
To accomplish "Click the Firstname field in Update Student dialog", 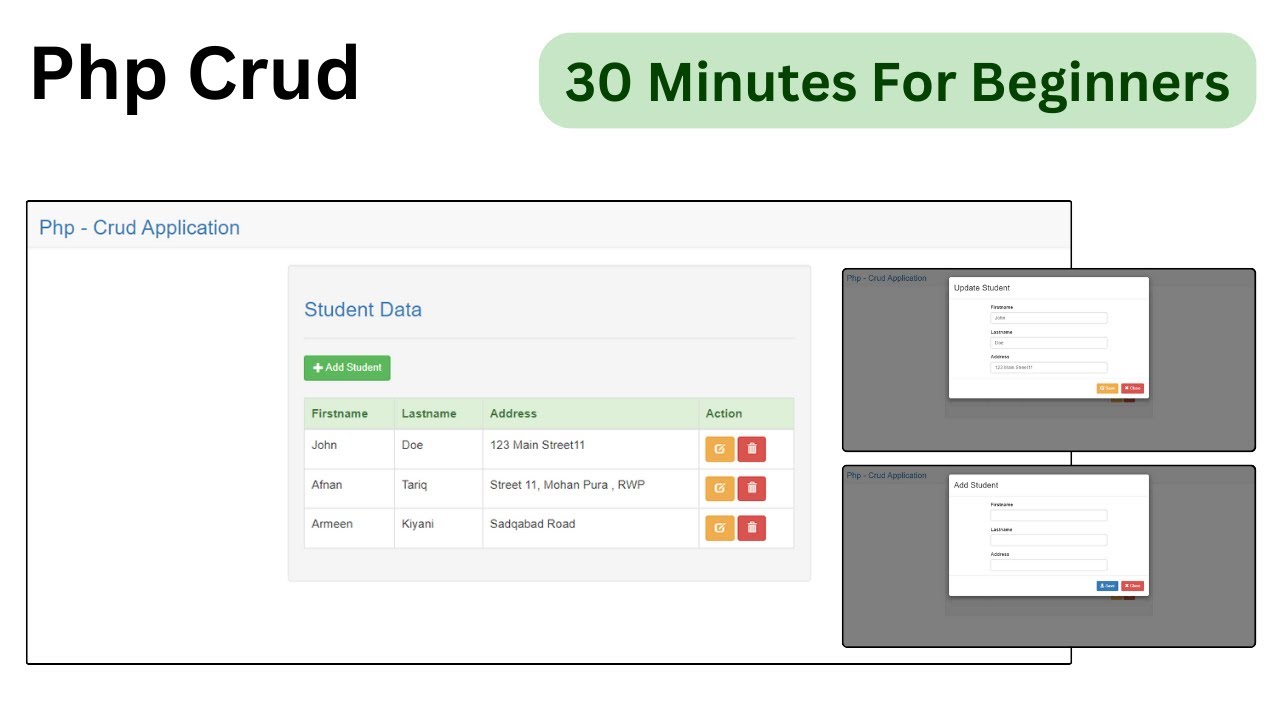I will (x=1049, y=318).
